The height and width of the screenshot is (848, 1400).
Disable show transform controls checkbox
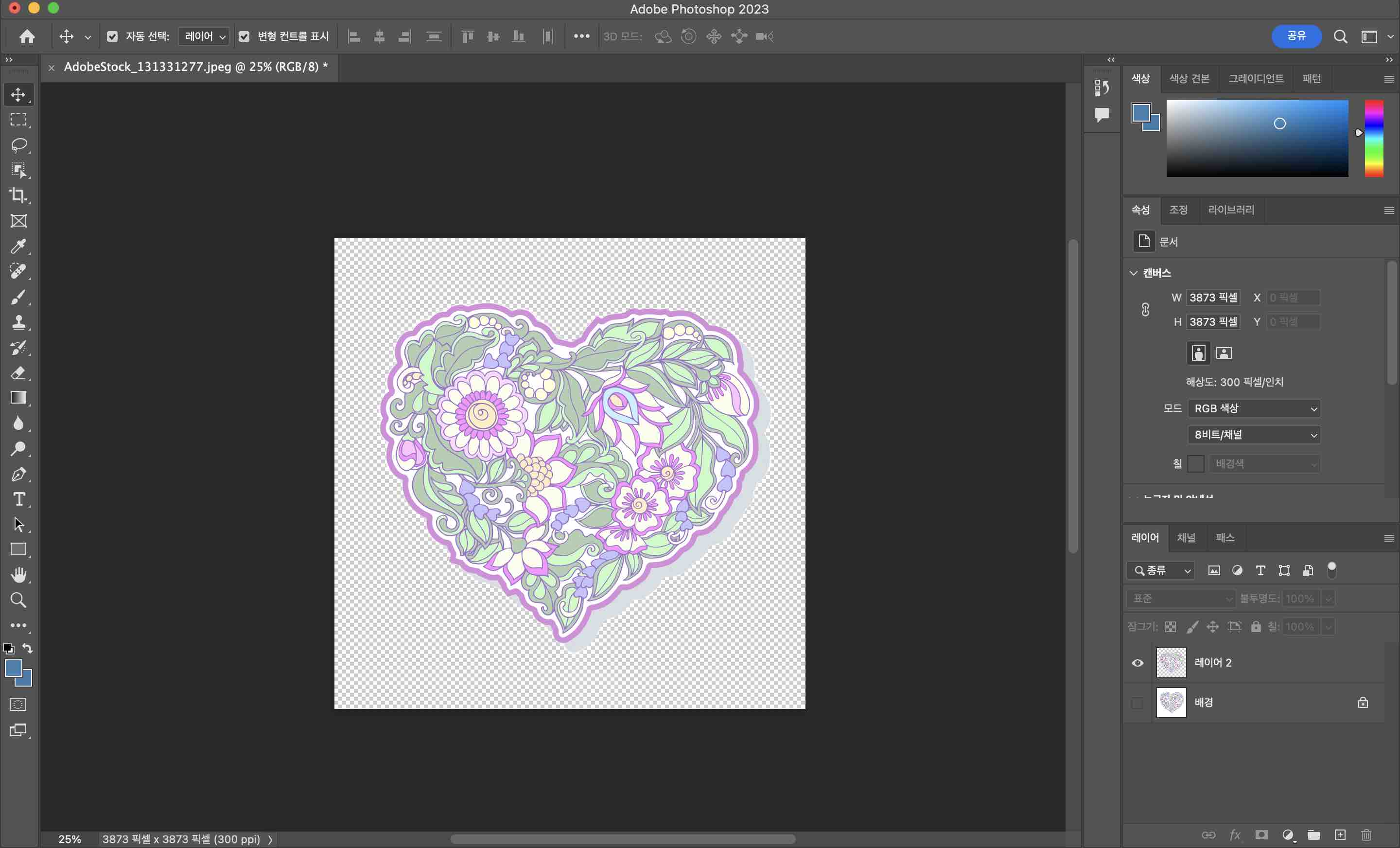[244, 36]
